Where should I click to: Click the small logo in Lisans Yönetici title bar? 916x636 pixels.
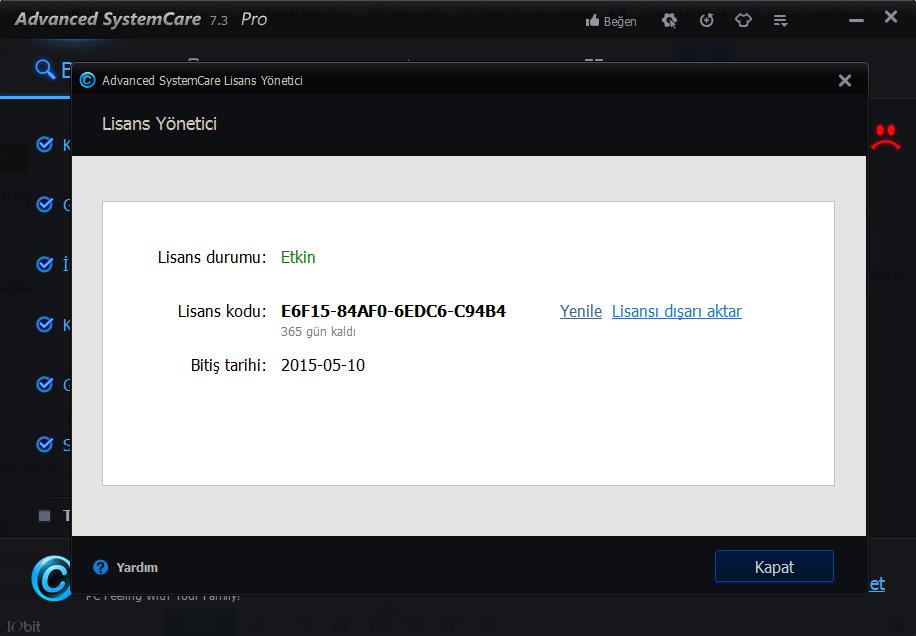coord(88,81)
